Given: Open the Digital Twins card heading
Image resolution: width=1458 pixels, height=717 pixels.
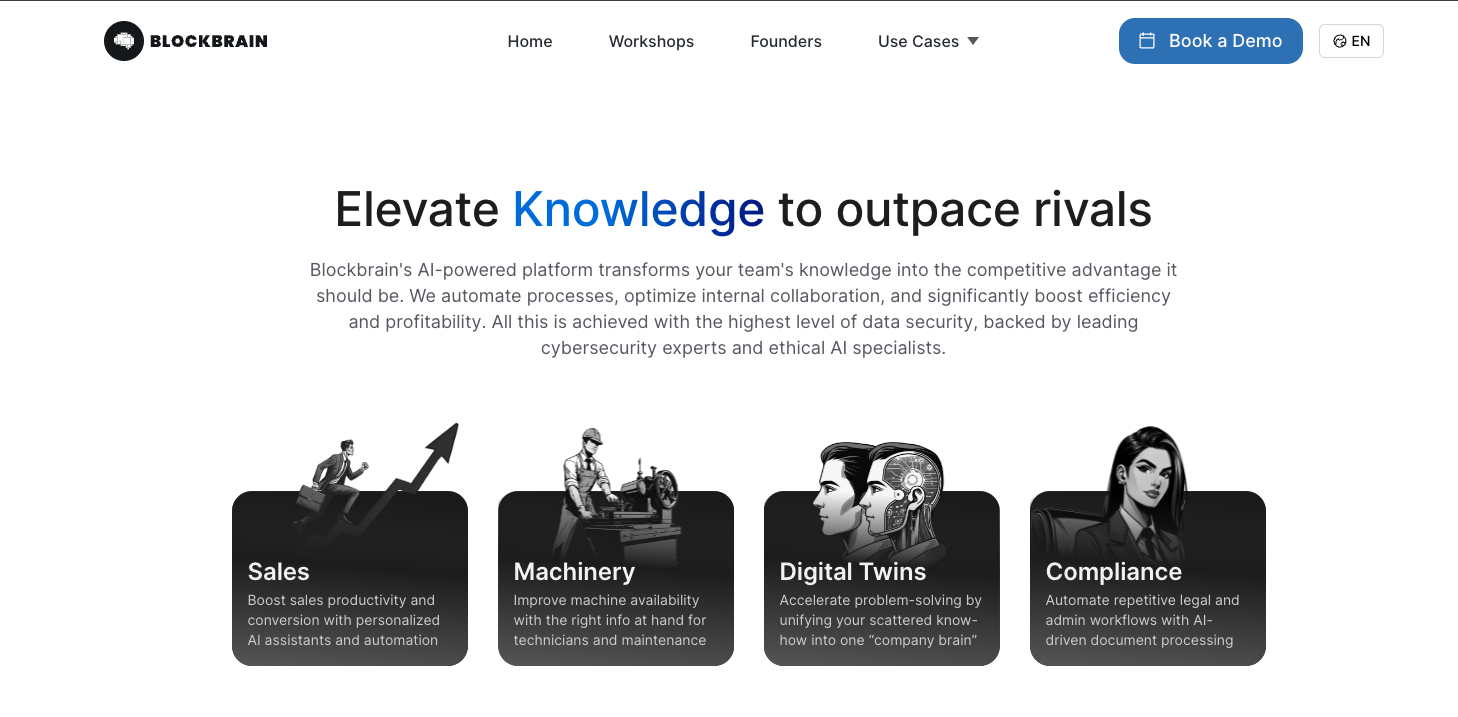Looking at the screenshot, I should (x=852, y=571).
